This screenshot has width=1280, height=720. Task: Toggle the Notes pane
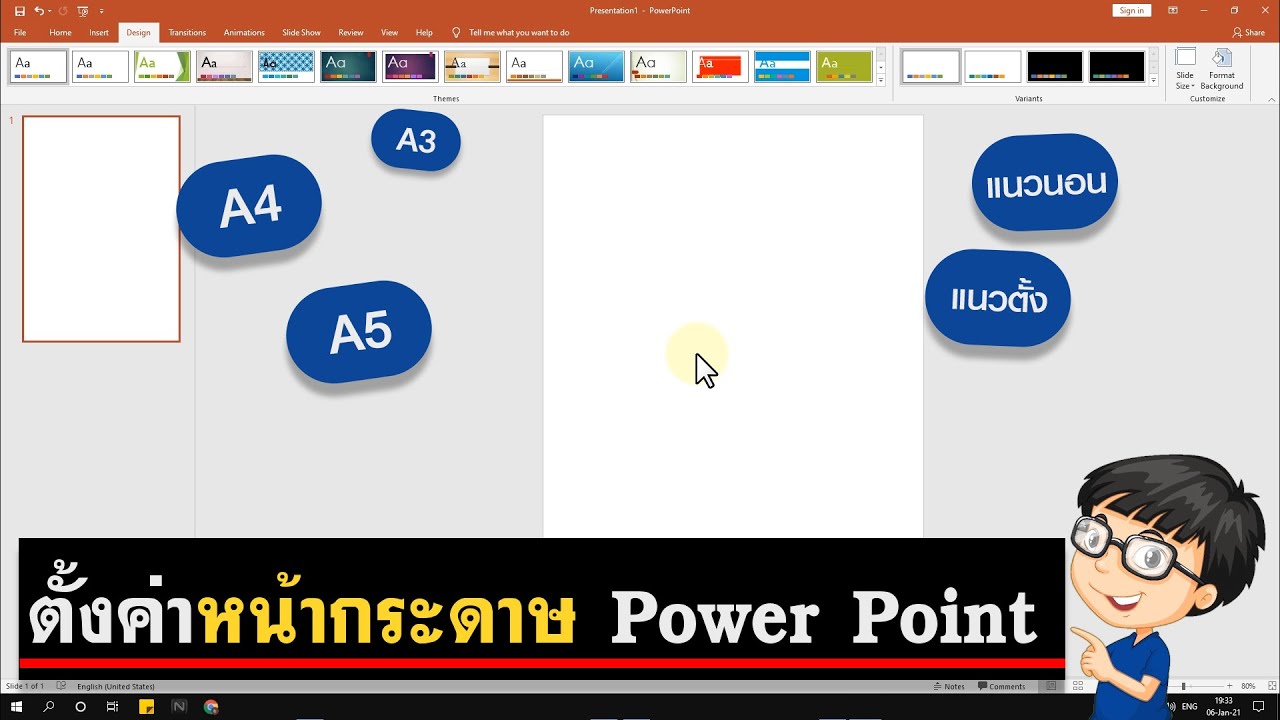pyautogui.click(x=949, y=686)
